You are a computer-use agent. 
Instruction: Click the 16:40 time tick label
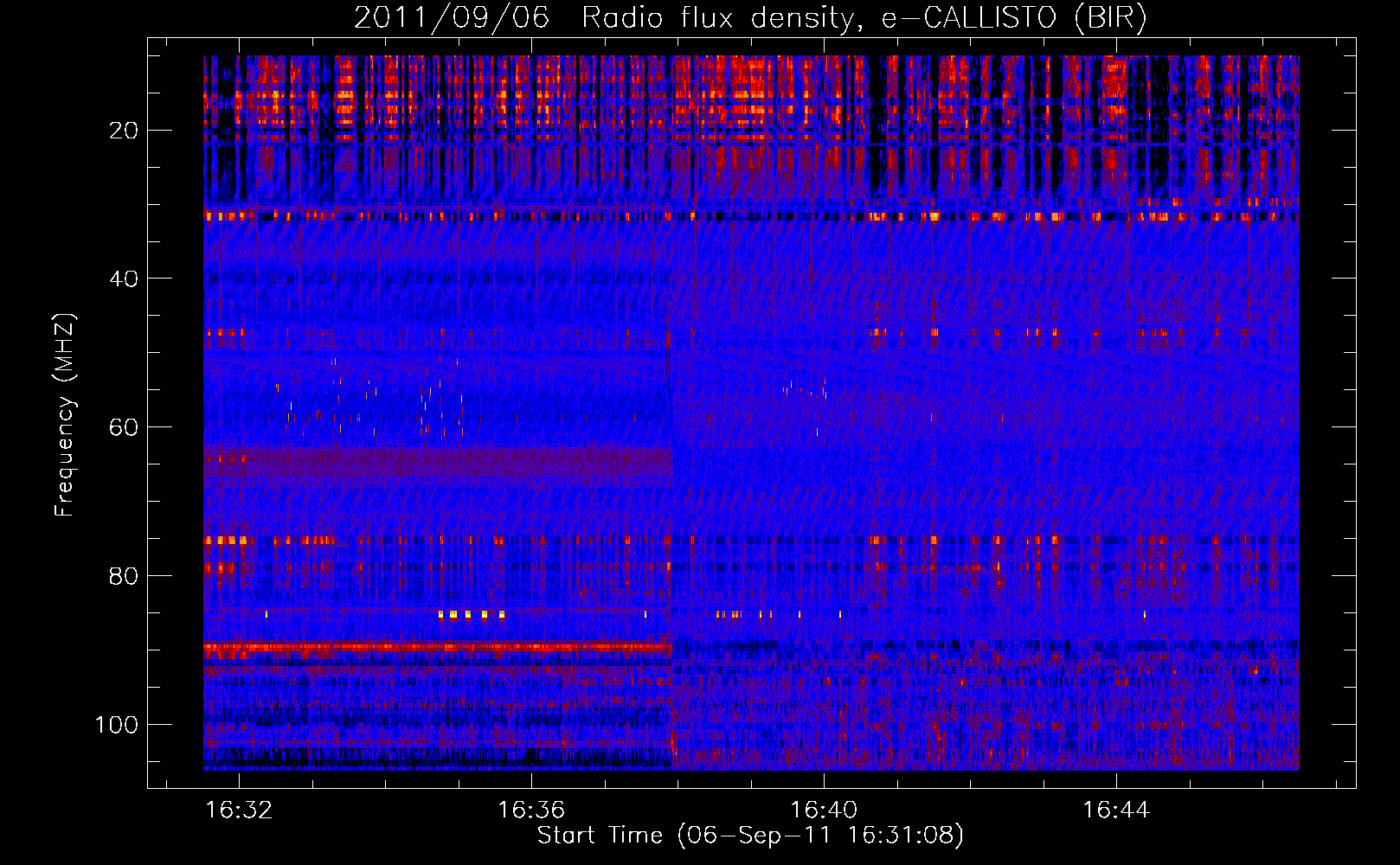(825, 811)
